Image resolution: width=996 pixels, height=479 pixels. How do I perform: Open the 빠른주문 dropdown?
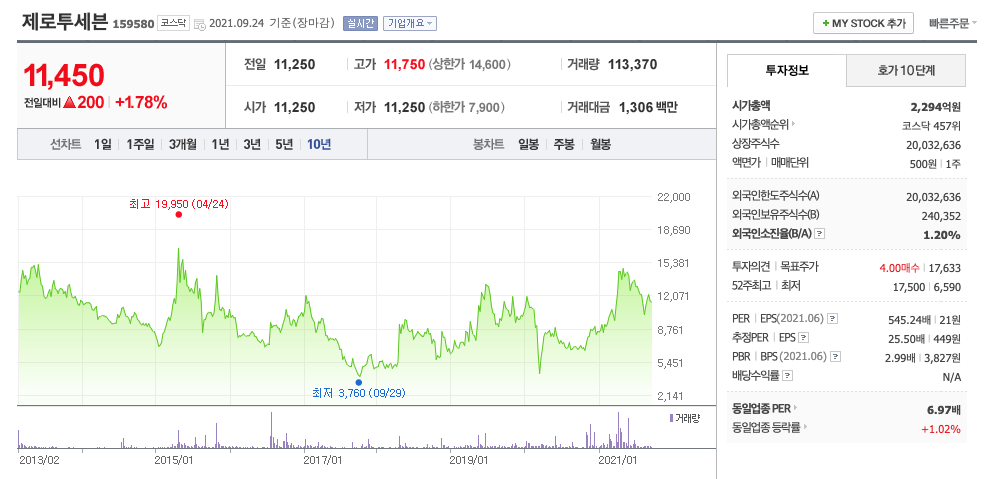[x=953, y=24]
